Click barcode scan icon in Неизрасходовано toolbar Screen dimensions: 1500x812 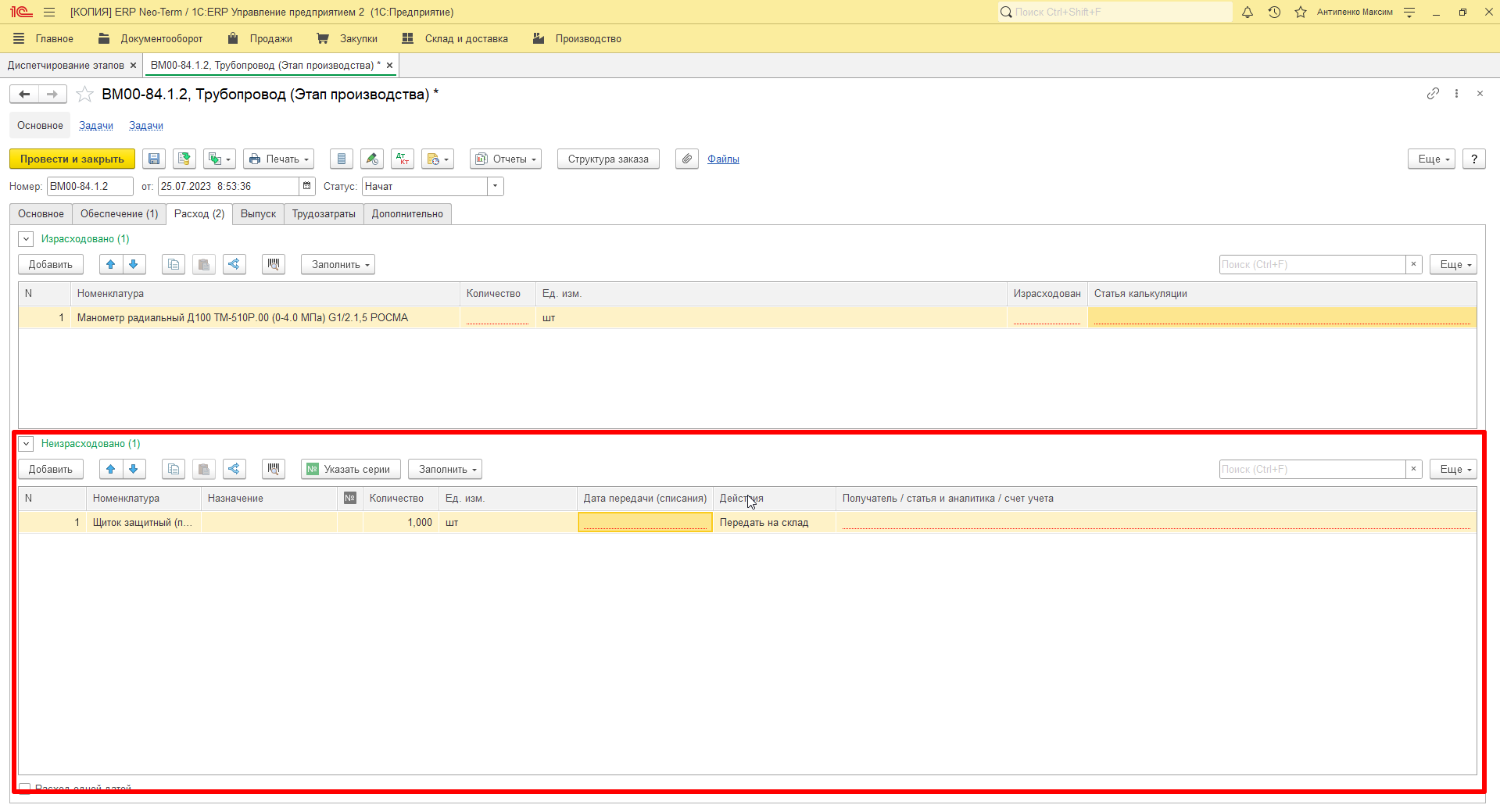click(273, 469)
